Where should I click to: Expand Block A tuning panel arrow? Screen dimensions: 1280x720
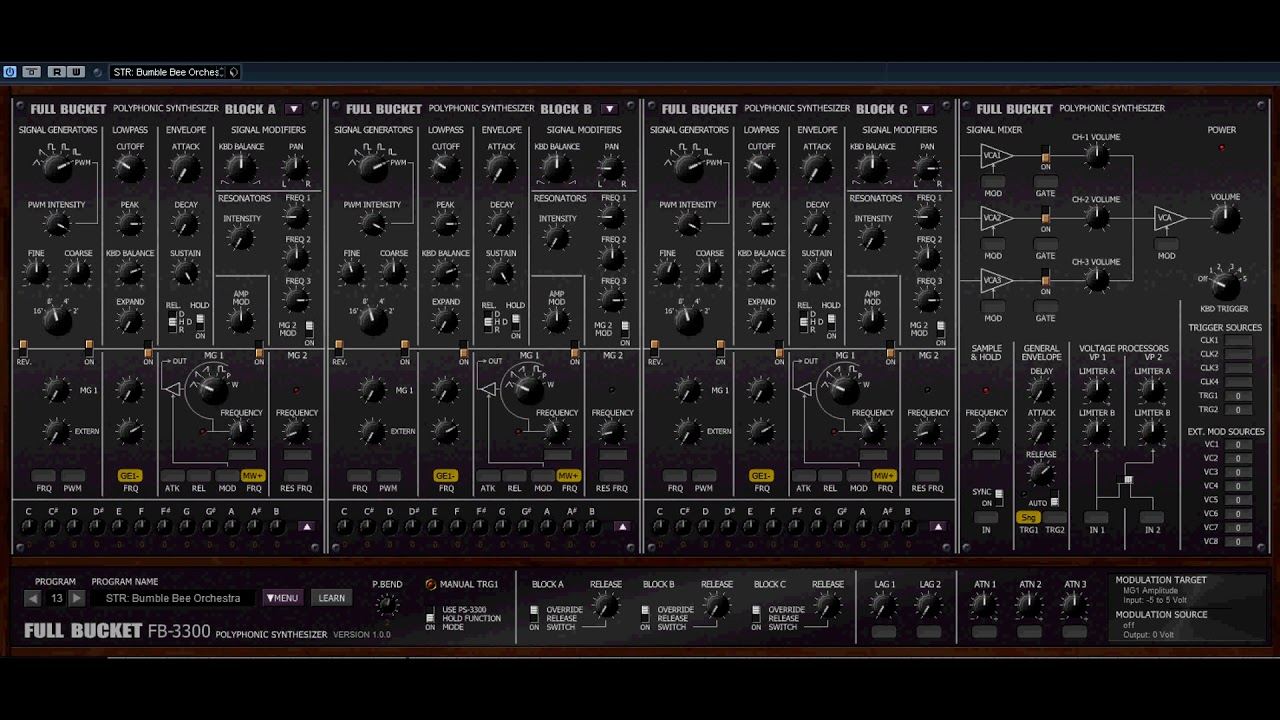click(x=307, y=526)
